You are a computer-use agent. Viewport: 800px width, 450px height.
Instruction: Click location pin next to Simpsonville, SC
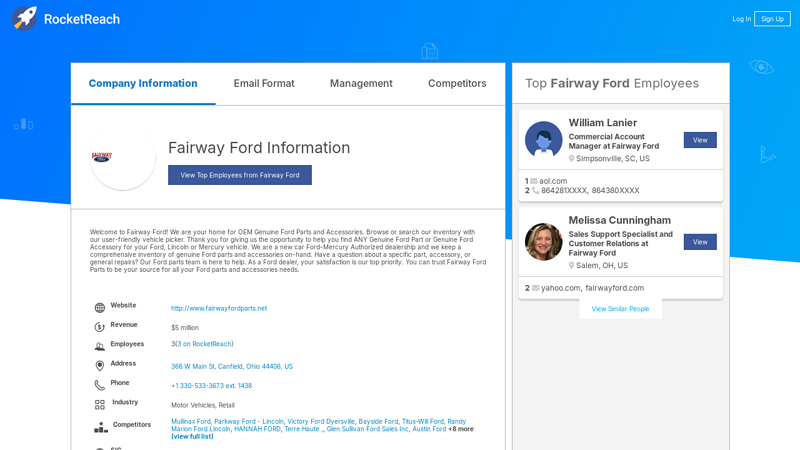(x=571, y=159)
